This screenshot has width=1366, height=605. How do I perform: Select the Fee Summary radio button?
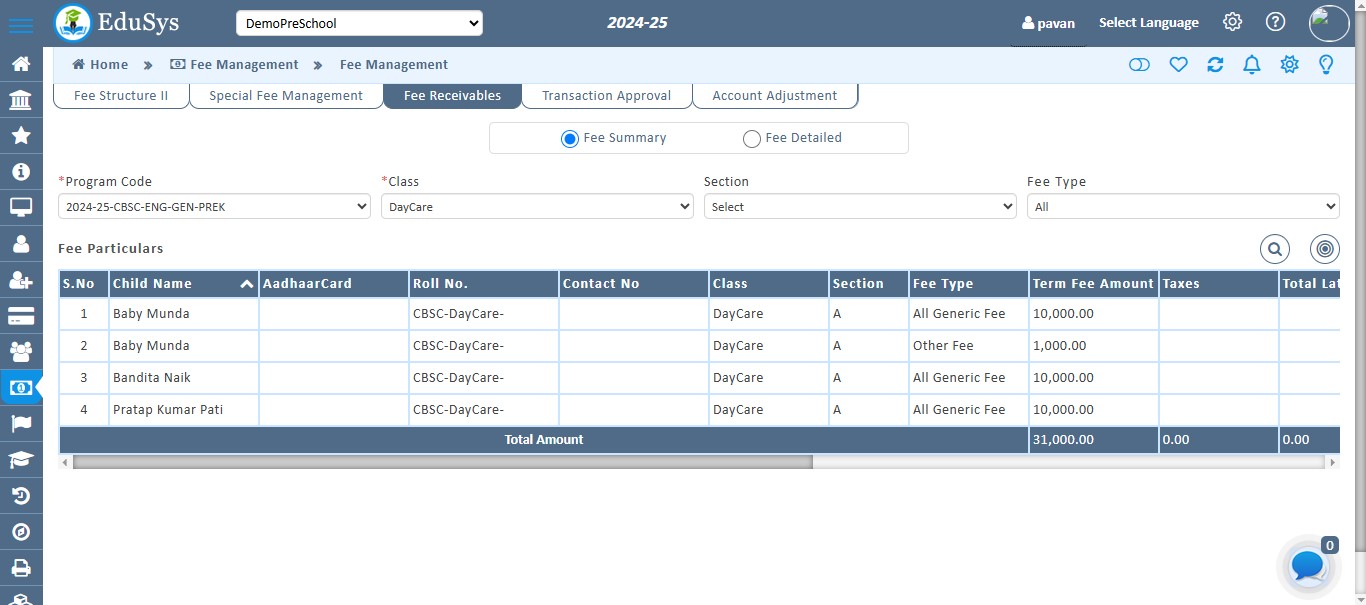570,139
